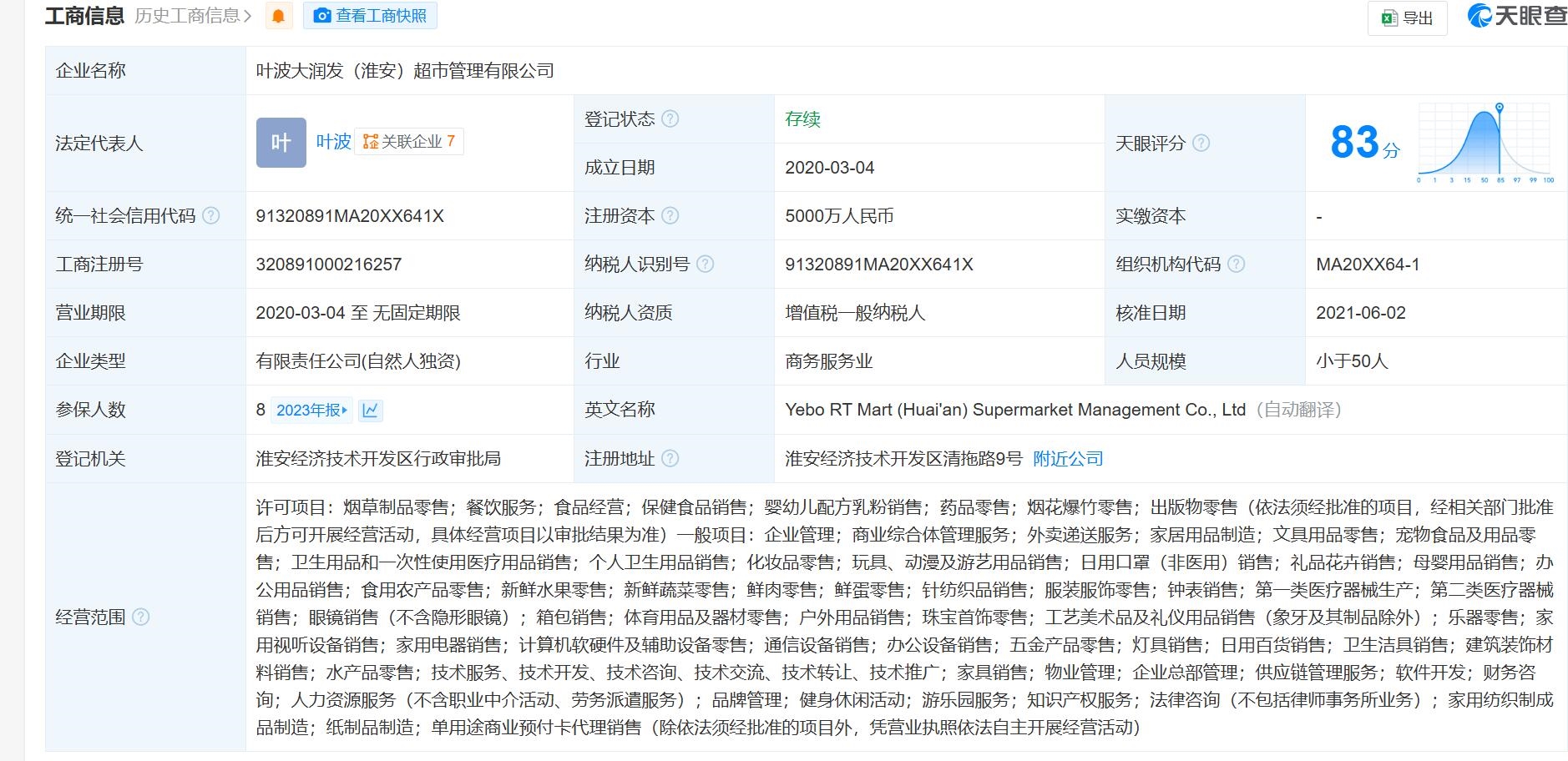This screenshot has width=1568, height=761.
Task: Click registered capital 5000万人民币
Action: [839, 216]
